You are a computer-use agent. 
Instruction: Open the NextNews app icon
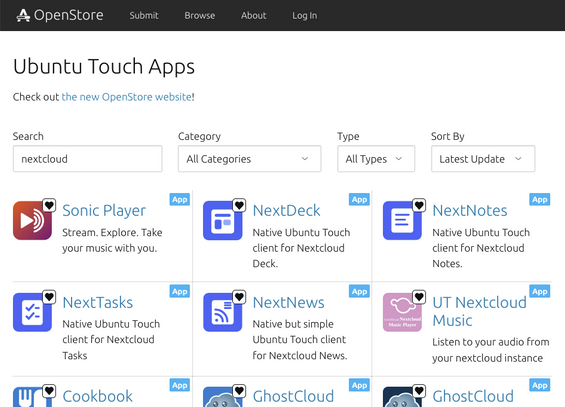223,312
